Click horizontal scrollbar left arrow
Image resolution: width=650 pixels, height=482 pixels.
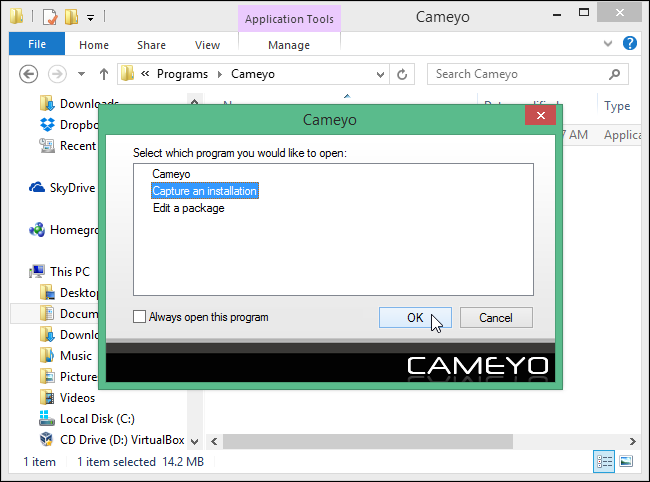pos(214,441)
